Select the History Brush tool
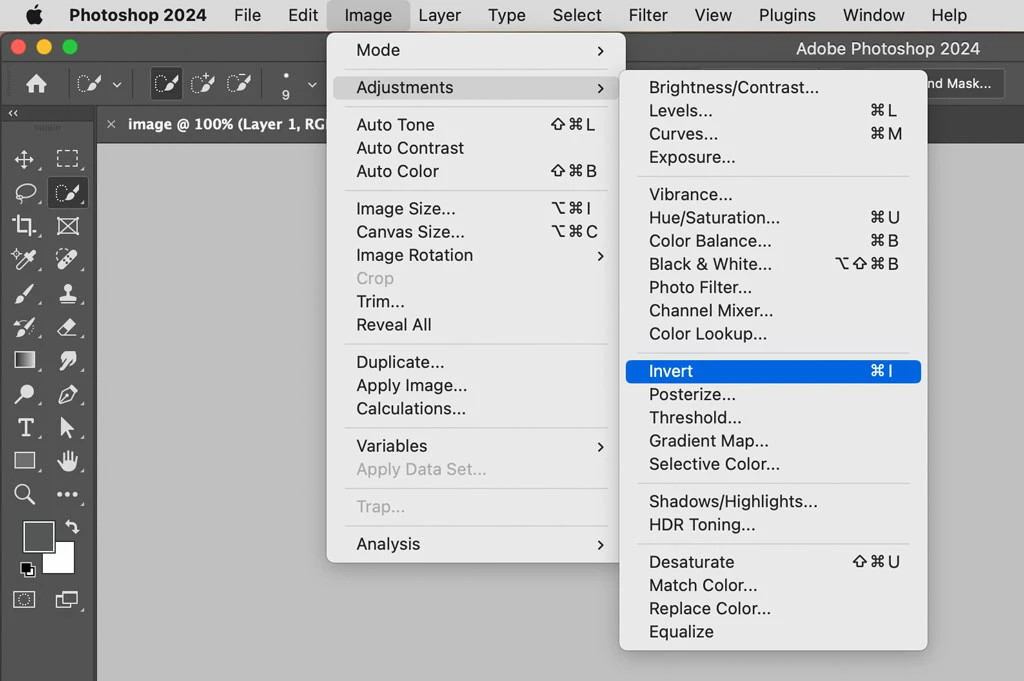The image size is (1024, 681). (24, 327)
